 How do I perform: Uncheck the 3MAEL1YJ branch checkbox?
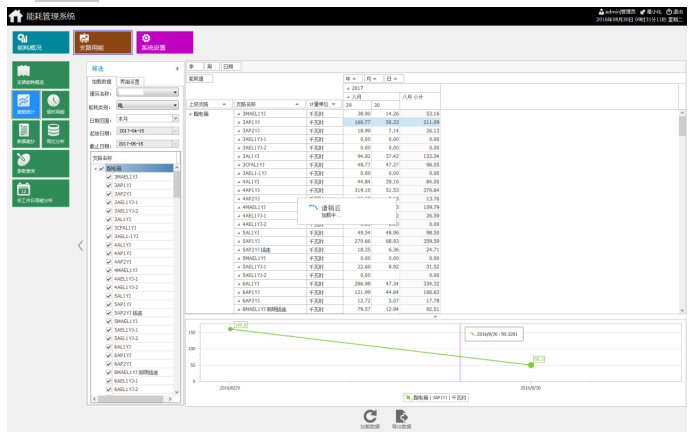pyautogui.click(x=109, y=177)
